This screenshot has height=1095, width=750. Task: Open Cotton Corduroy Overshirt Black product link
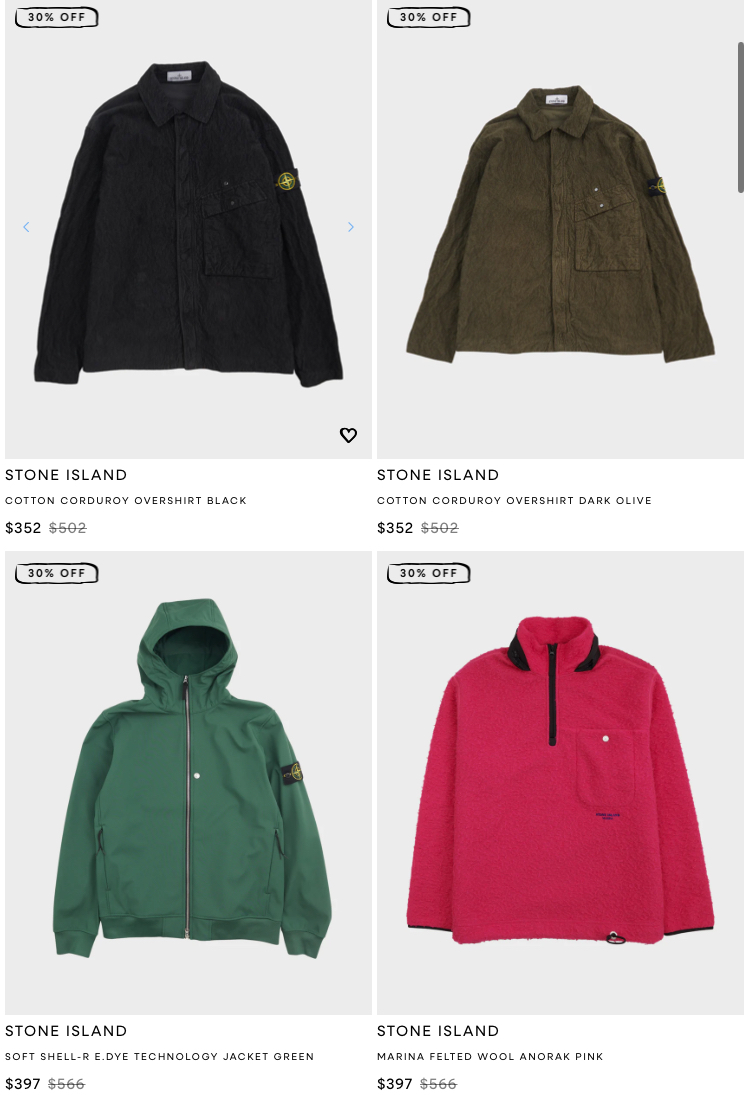click(x=126, y=501)
